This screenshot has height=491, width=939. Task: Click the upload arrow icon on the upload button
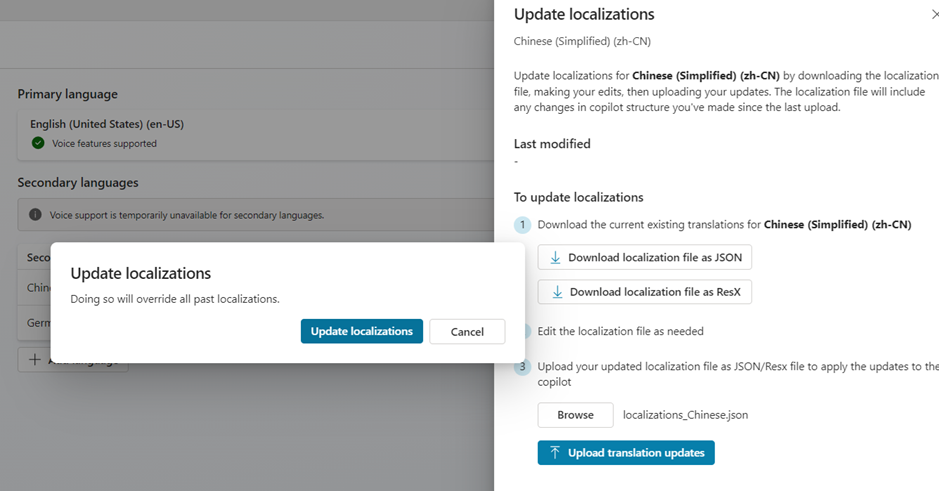[555, 453]
